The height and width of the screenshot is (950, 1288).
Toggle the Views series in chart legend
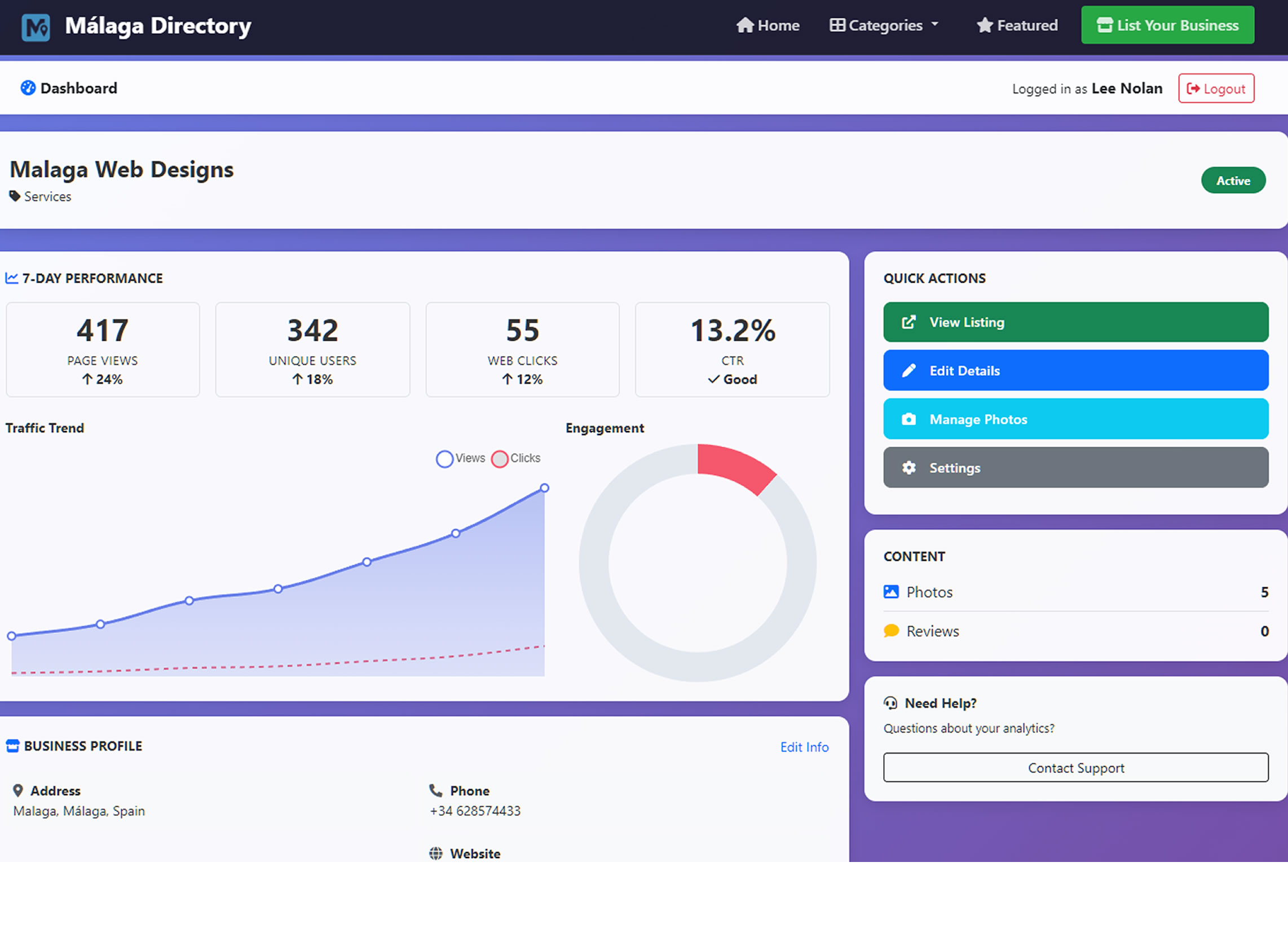pyautogui.click(x=461, y=458)
